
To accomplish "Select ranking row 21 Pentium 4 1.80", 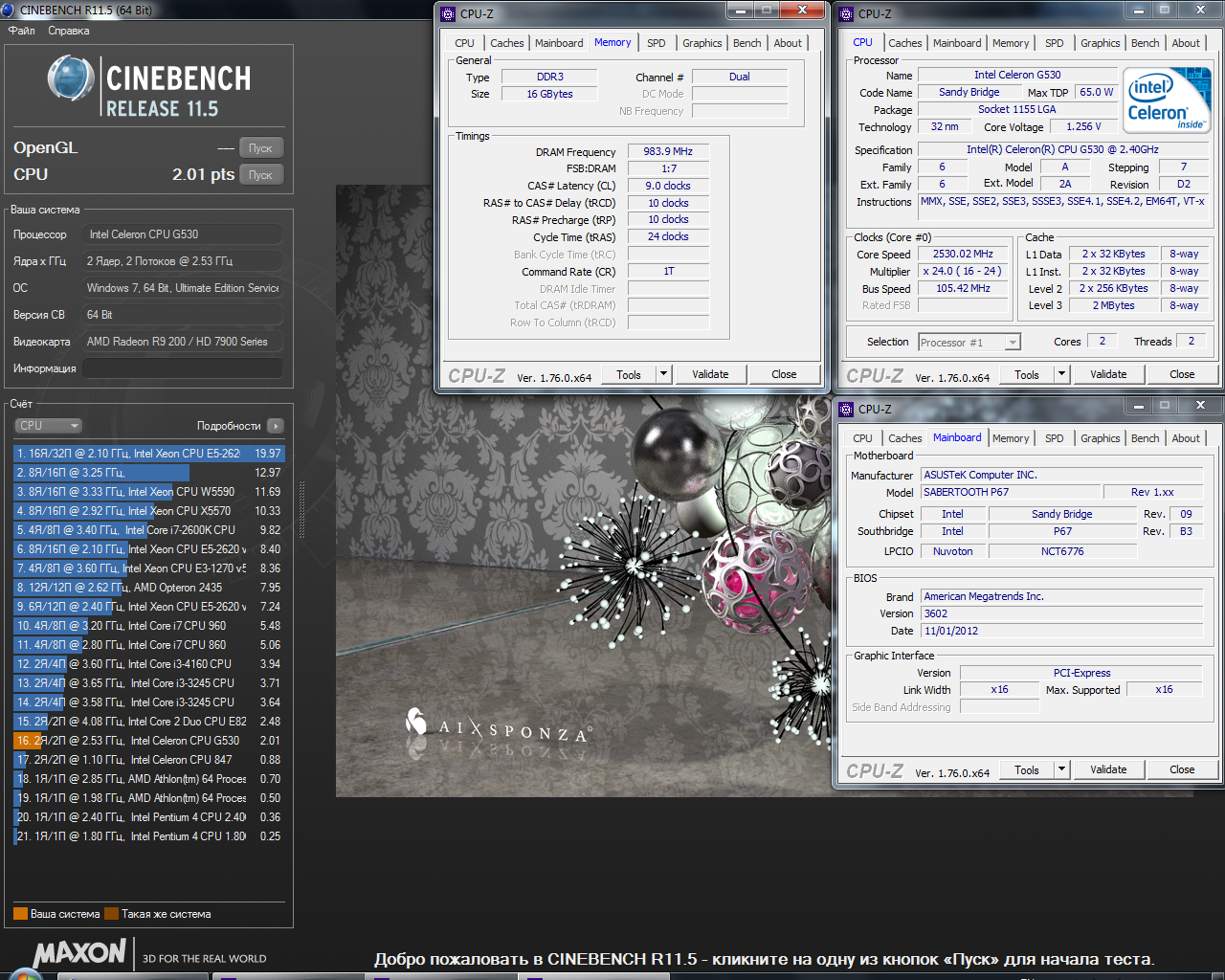I will 148,836.
